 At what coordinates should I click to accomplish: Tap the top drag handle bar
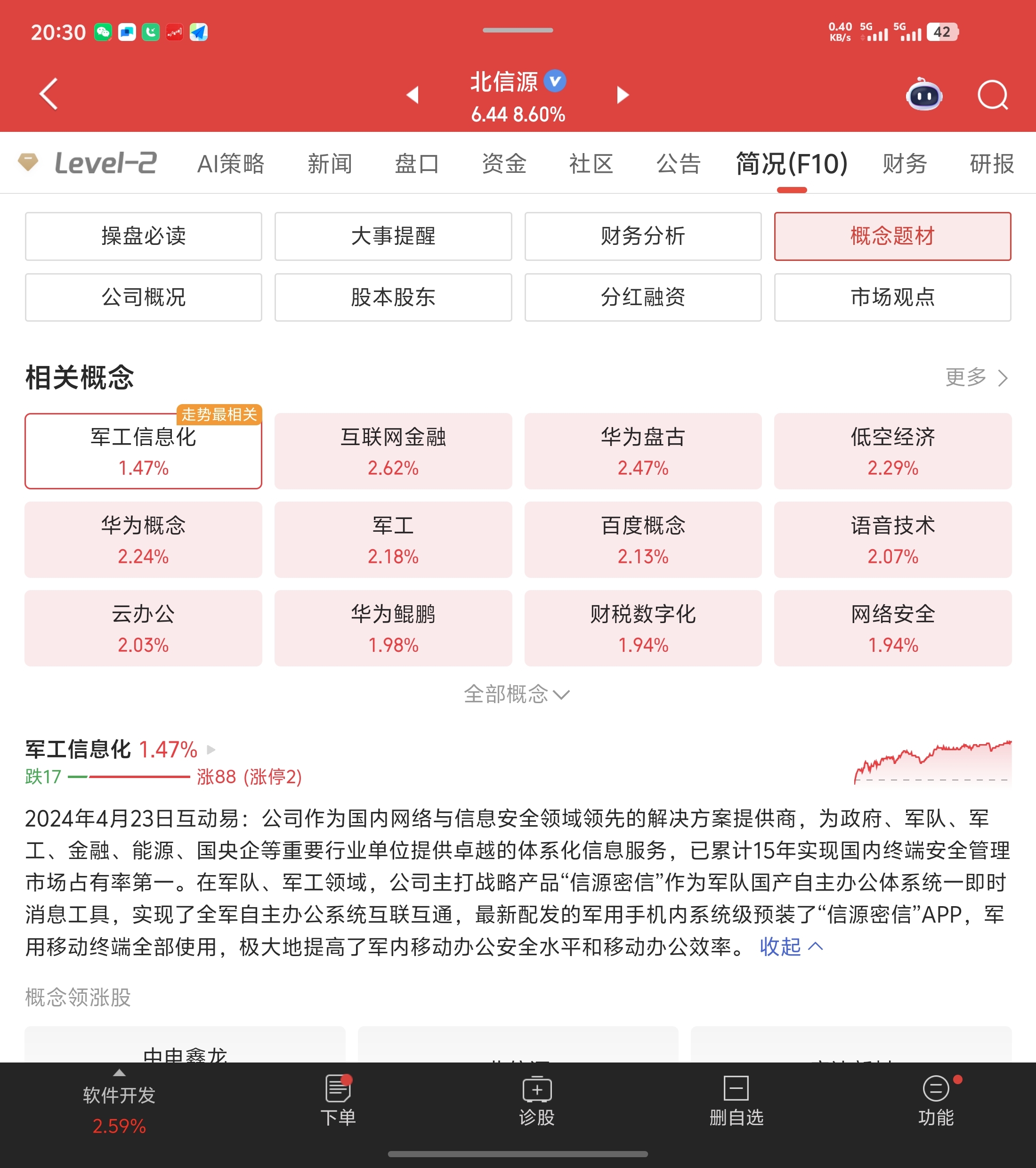(x=518, y=30)
